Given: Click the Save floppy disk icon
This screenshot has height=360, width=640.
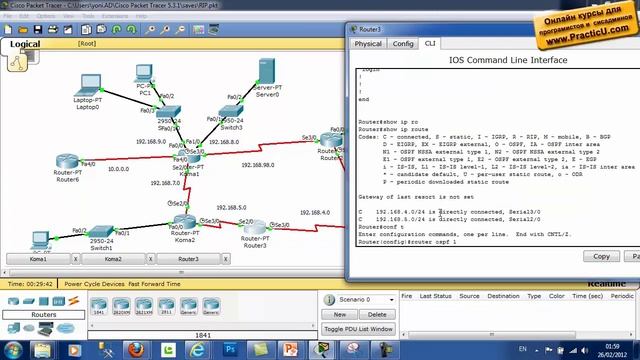Looking at the screenshot, I should click(x=38, y=29).
